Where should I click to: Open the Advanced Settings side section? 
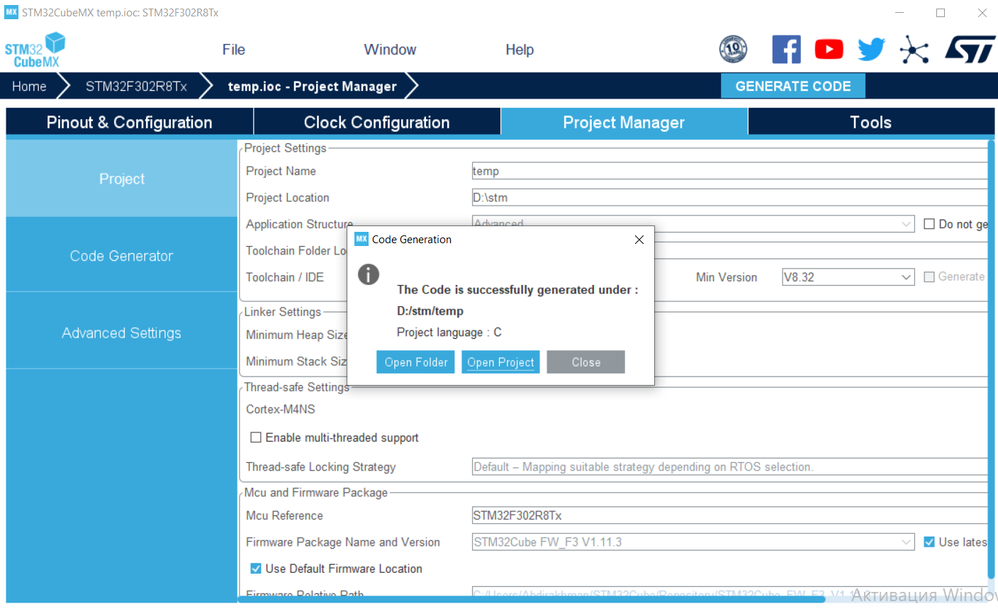(122, 333)
